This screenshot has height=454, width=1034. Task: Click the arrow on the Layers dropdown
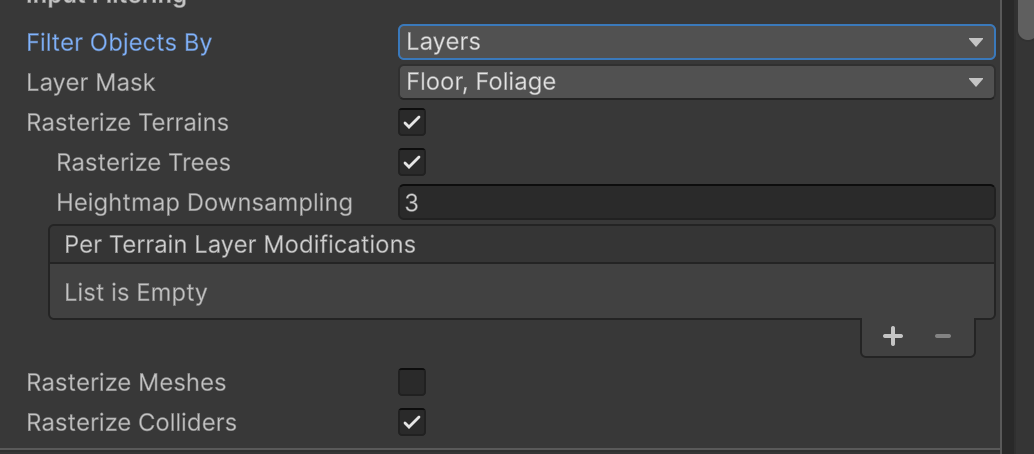click(976, 43)
